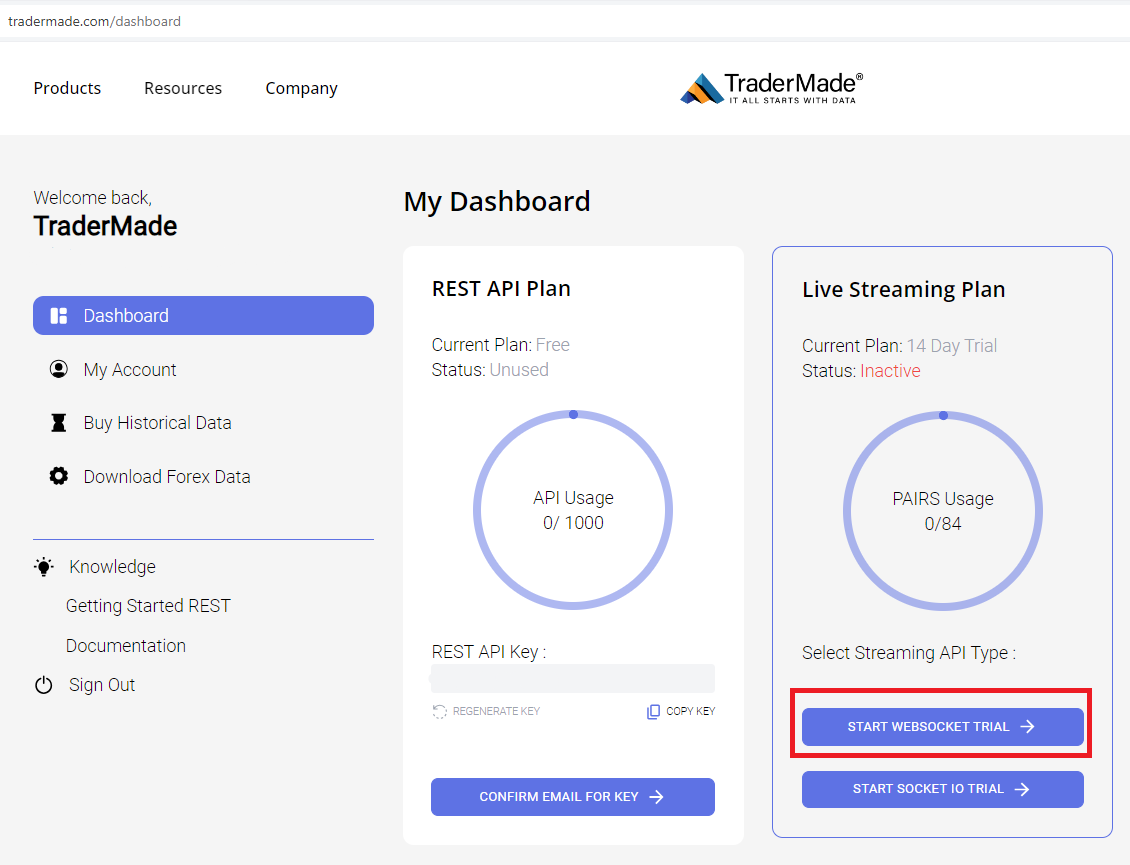This screenshot has height=865, width=1130.
Task: Click the PAIRS Usage progress ring
Action: coord(943,511)
